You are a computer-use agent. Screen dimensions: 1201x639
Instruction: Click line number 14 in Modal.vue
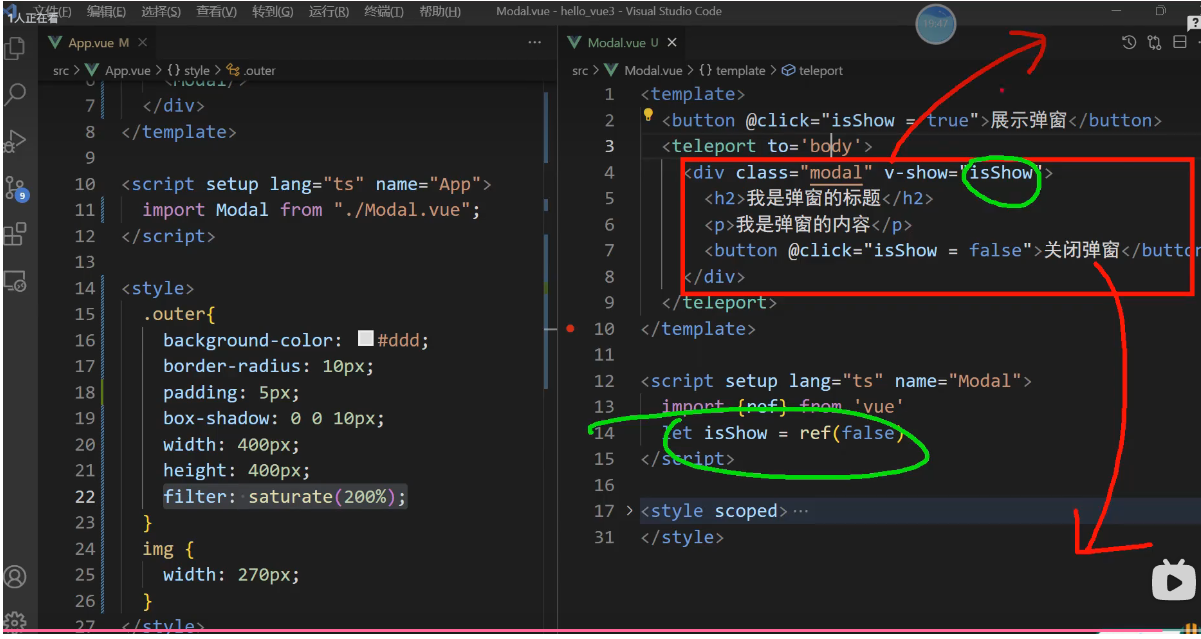[604, 433]
